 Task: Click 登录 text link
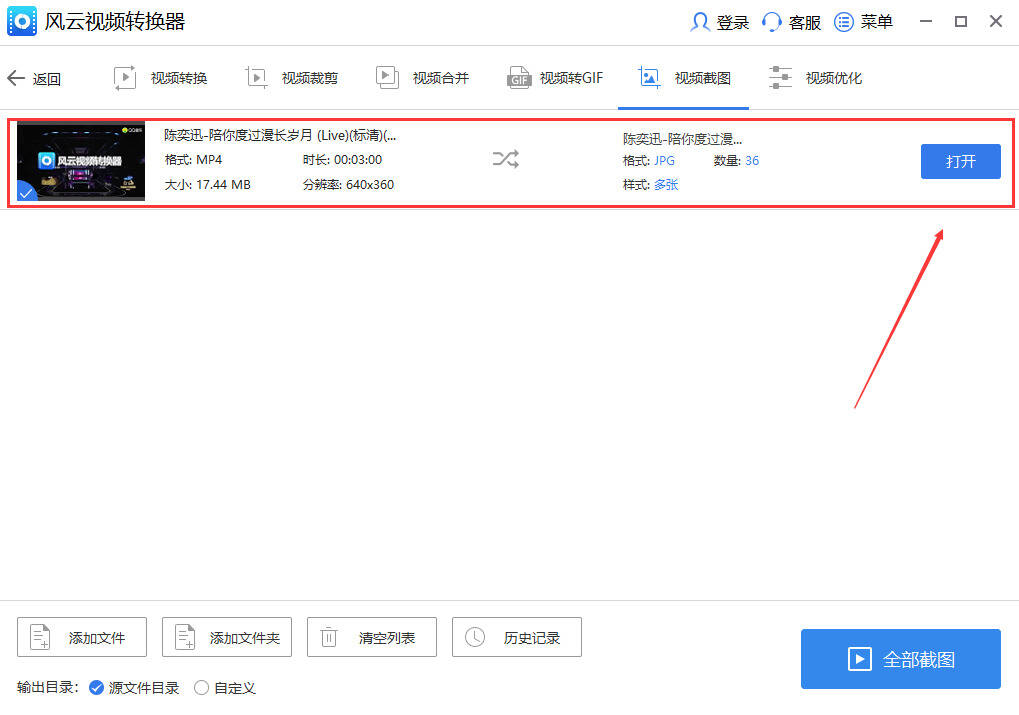tap(732, 23)
